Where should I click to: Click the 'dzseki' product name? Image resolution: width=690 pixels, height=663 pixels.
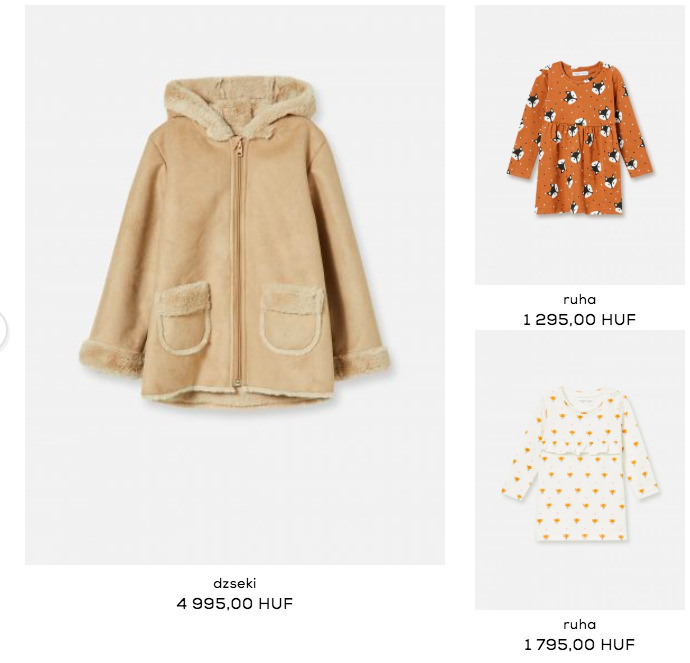[235, 584]
